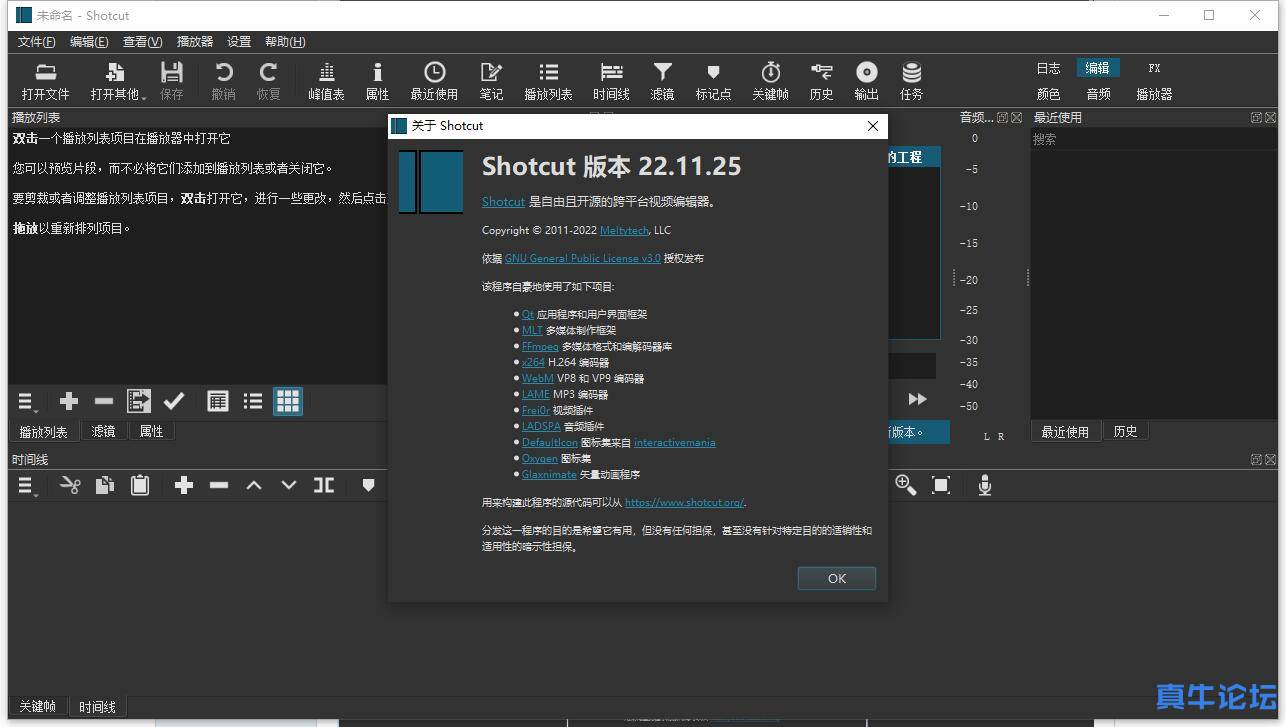The height and width of the screenshot is (727, 1286).
Task: Open the GNU General Public License v3.0 link
Action: point(582,258)
